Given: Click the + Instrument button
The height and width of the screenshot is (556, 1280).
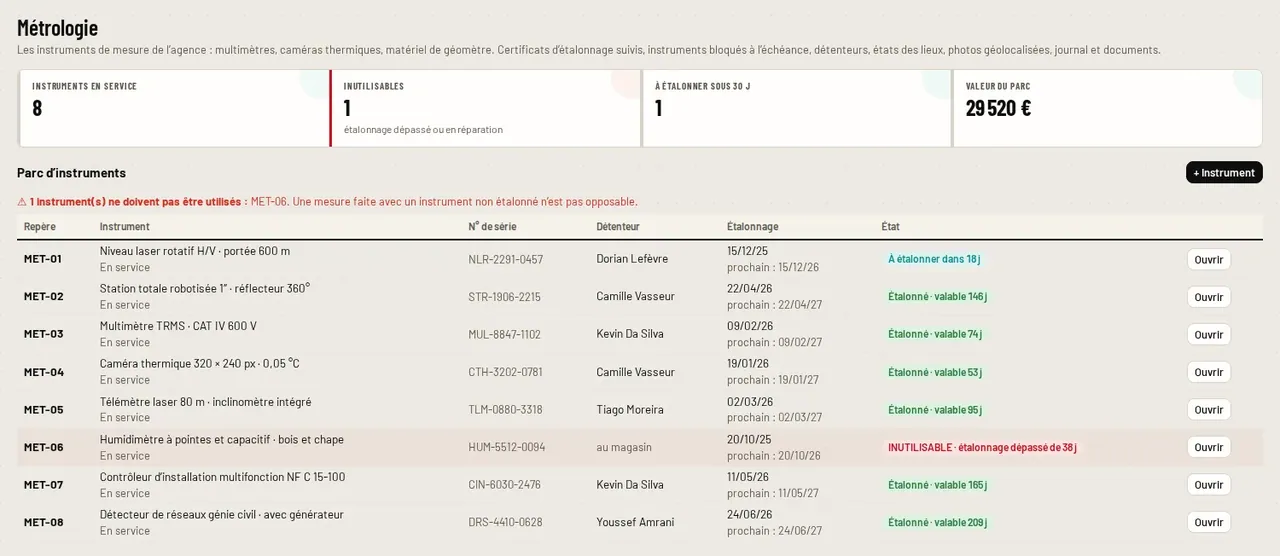Looking at the screenshot, I should (1224, 172).
